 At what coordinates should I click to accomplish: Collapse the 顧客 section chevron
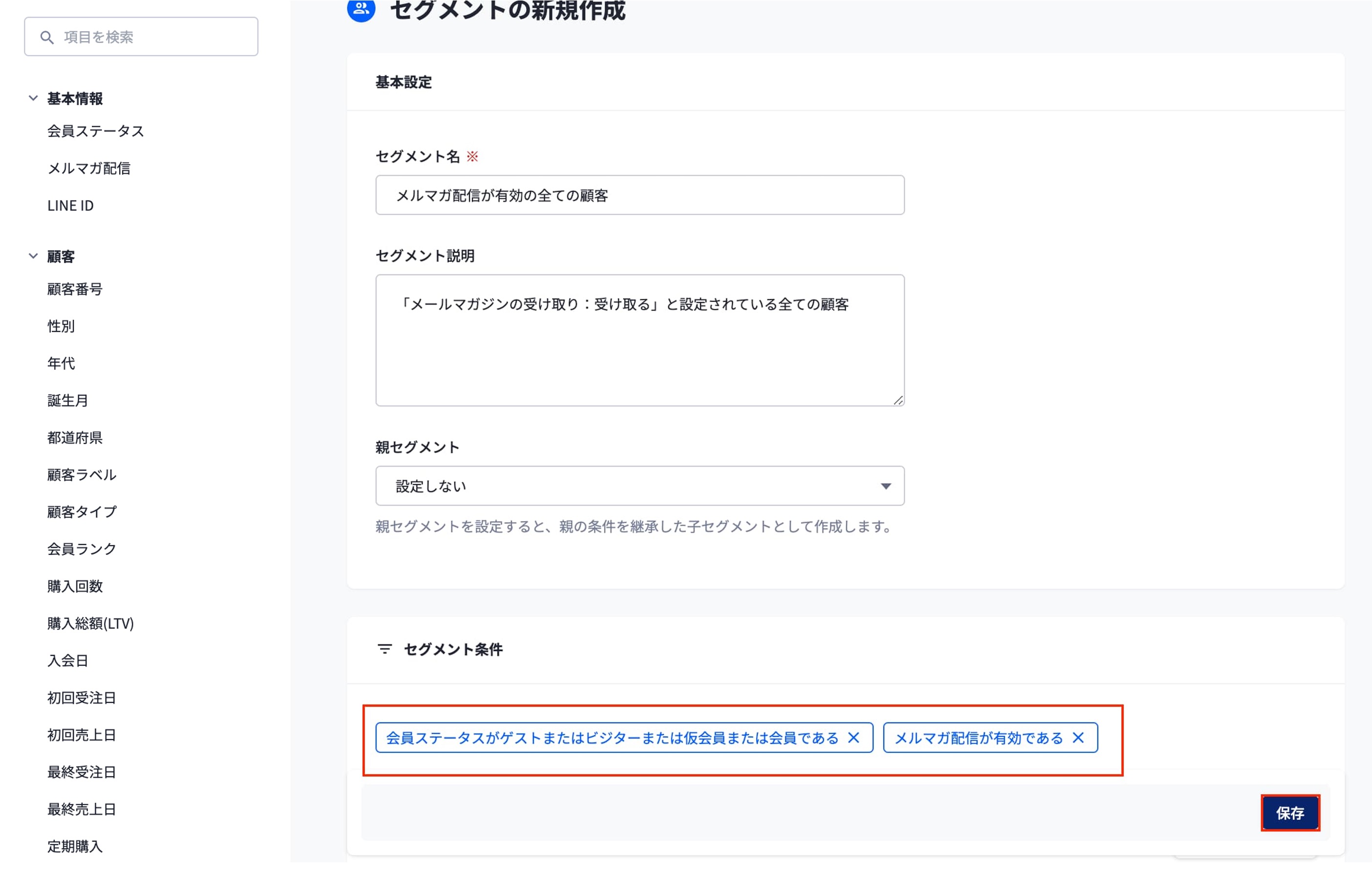tap(33, 256)
